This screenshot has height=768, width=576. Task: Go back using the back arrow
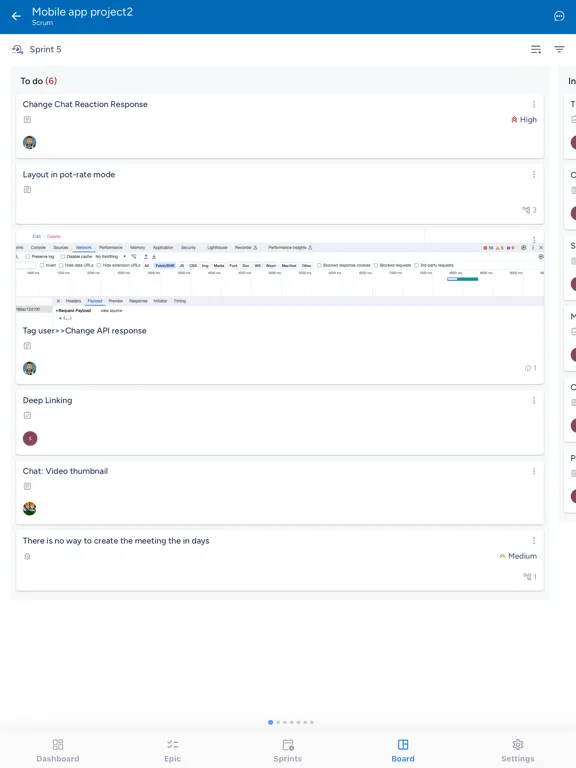point(16,16)
